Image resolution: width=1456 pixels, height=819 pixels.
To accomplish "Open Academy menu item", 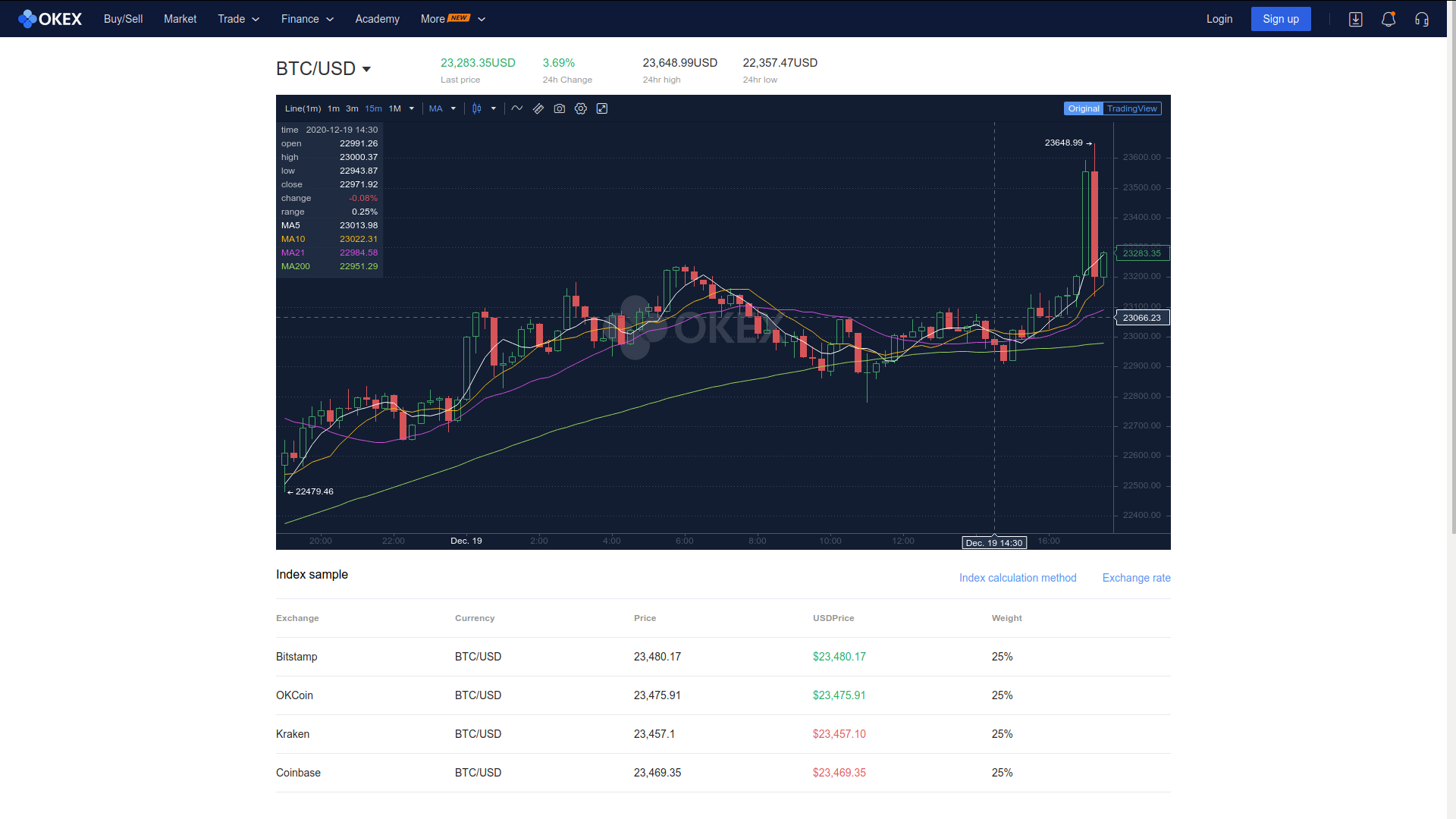I will (x=377, y=19).
